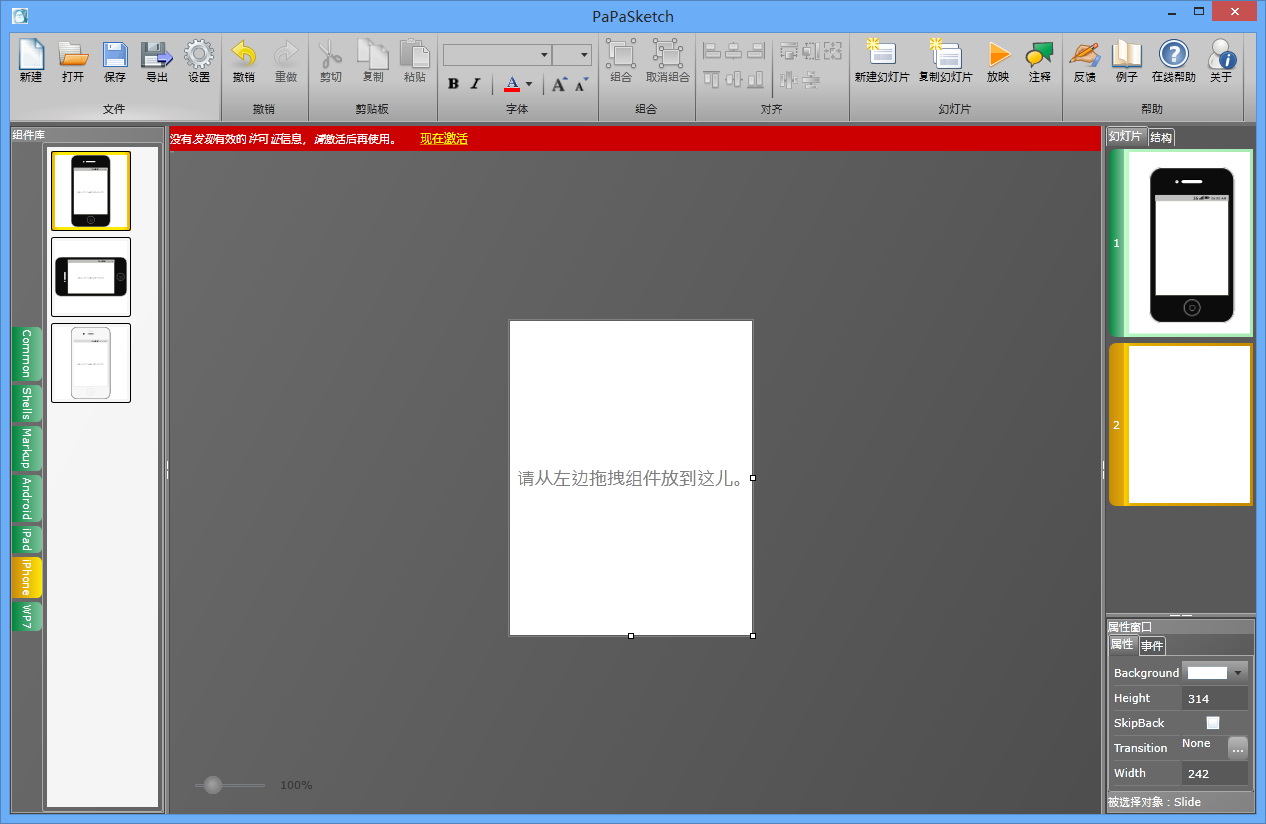This screenshot has width=1266, height=824.
Task: Click align top icon
Action: [x=712, y=79]
